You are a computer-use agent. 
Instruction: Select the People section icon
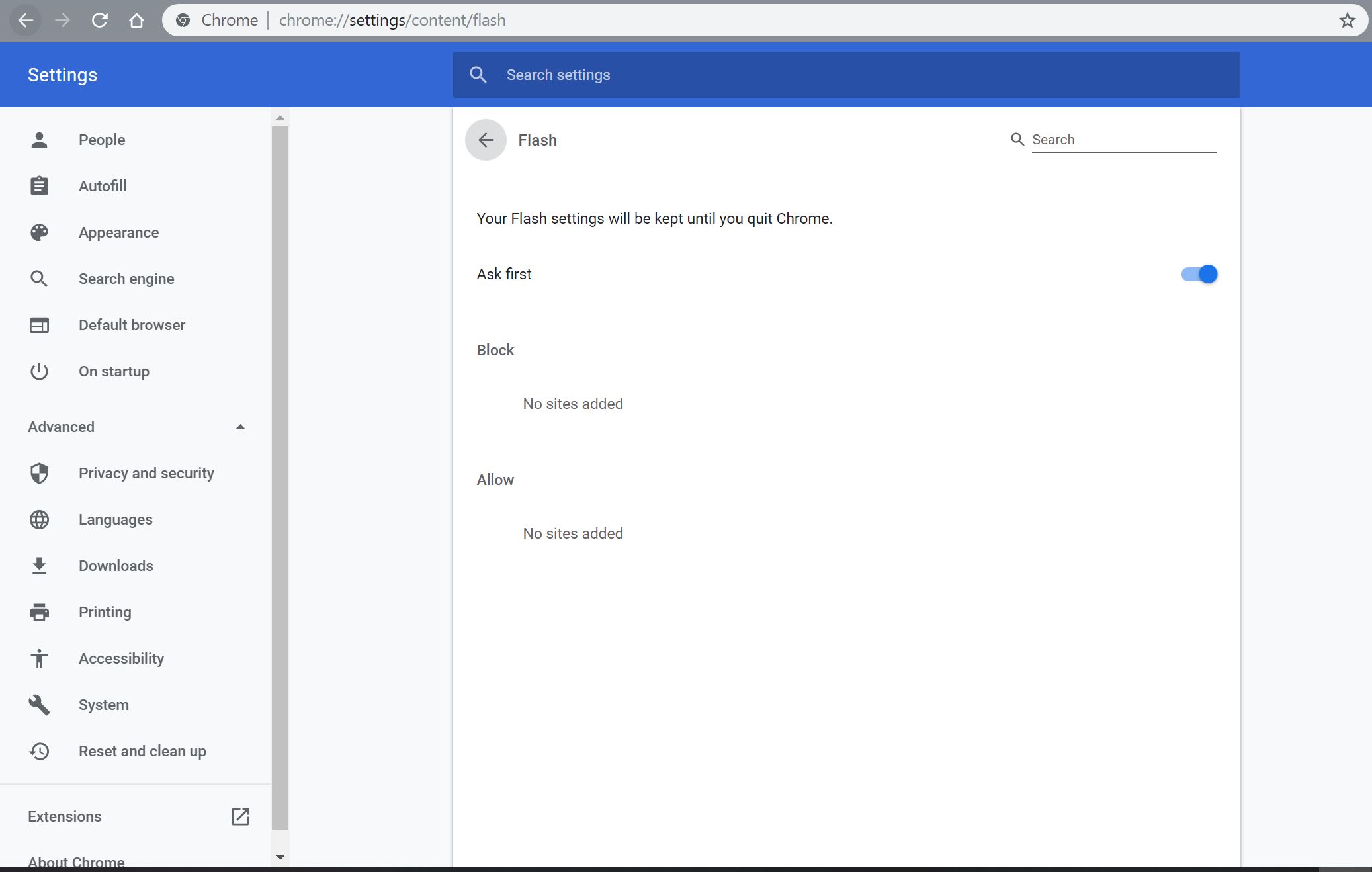tap(39, 140)
